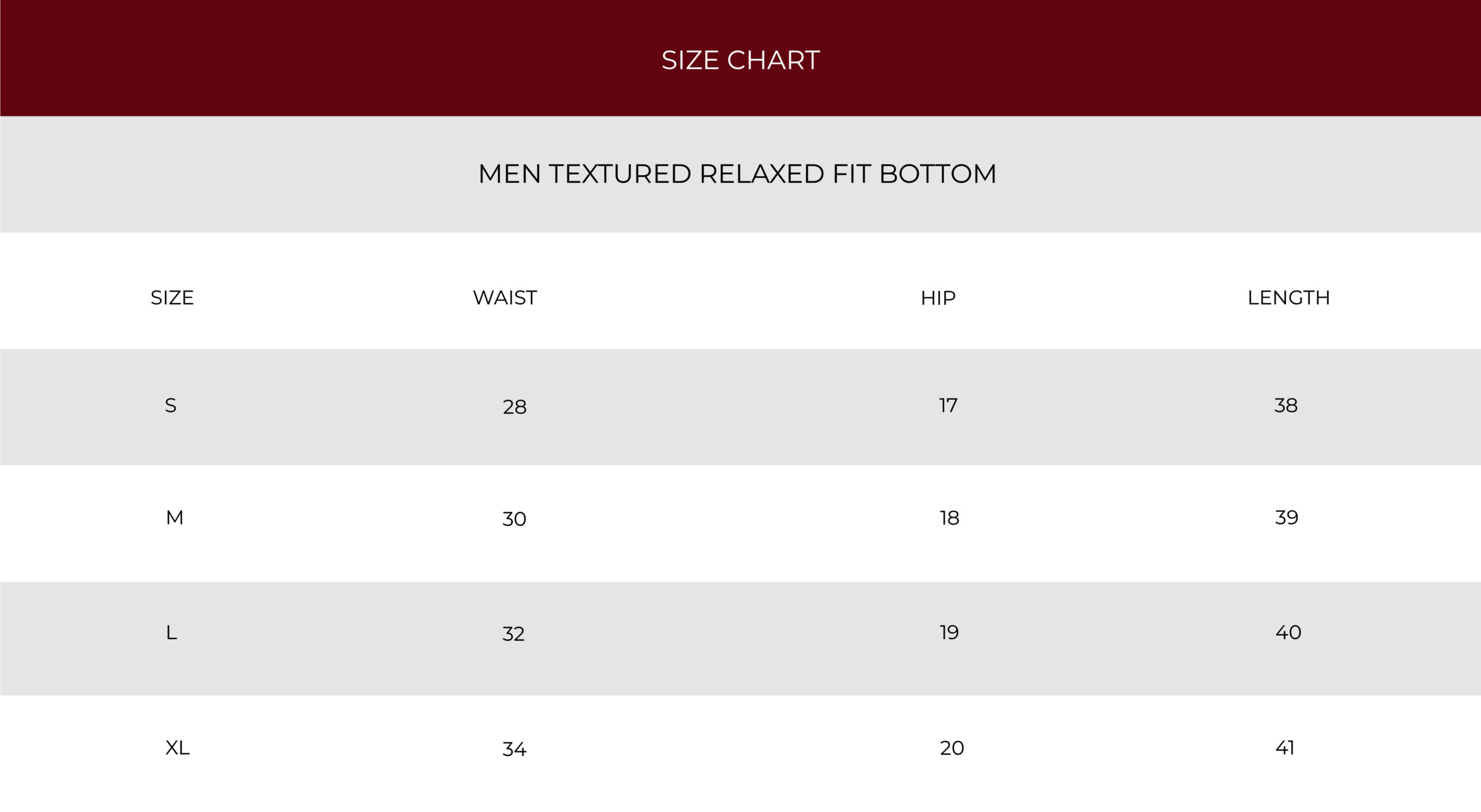This screenshot has width=1481, height=812.
Task: Click the SIZE CHART title text
Action: pyautogui.click(x=740, y=60)
